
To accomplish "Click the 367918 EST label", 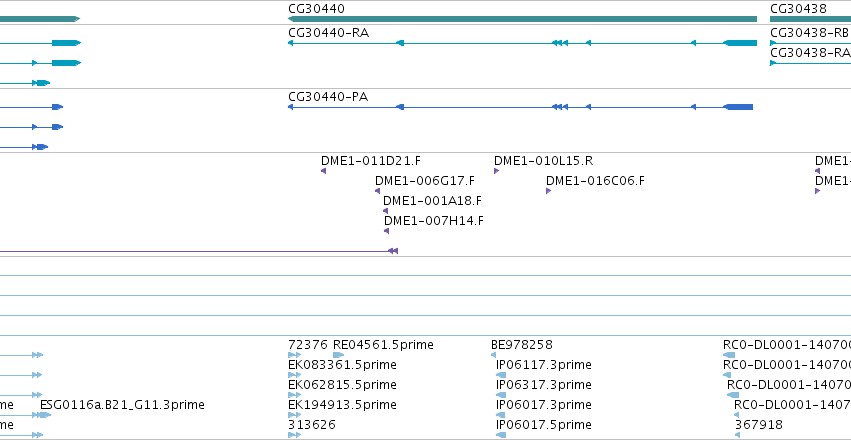I will pos(759,425).
